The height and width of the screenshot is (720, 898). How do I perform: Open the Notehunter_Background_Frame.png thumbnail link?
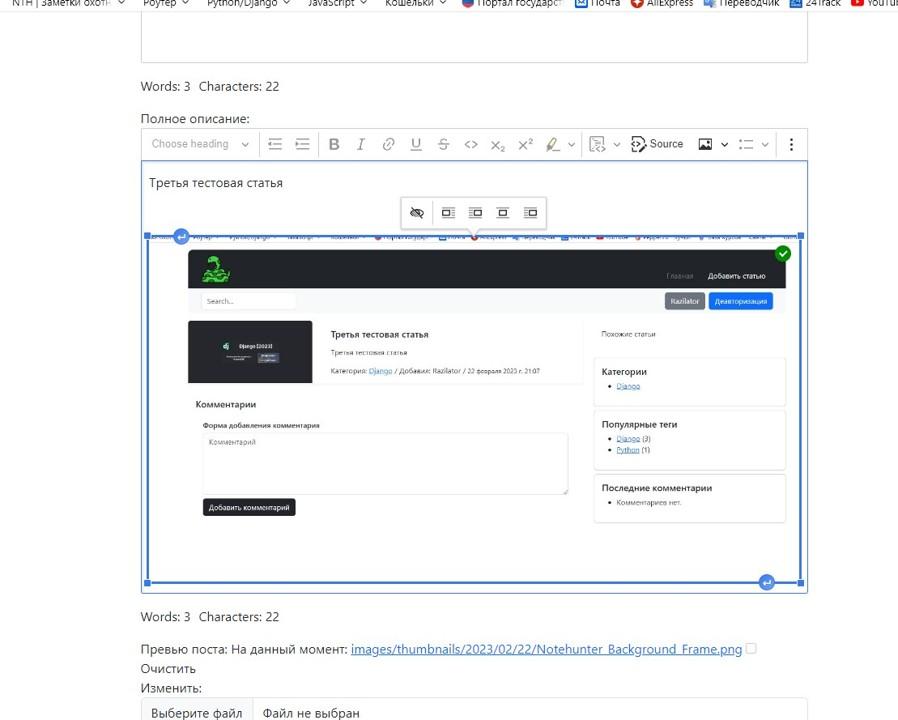pos(546,649)
